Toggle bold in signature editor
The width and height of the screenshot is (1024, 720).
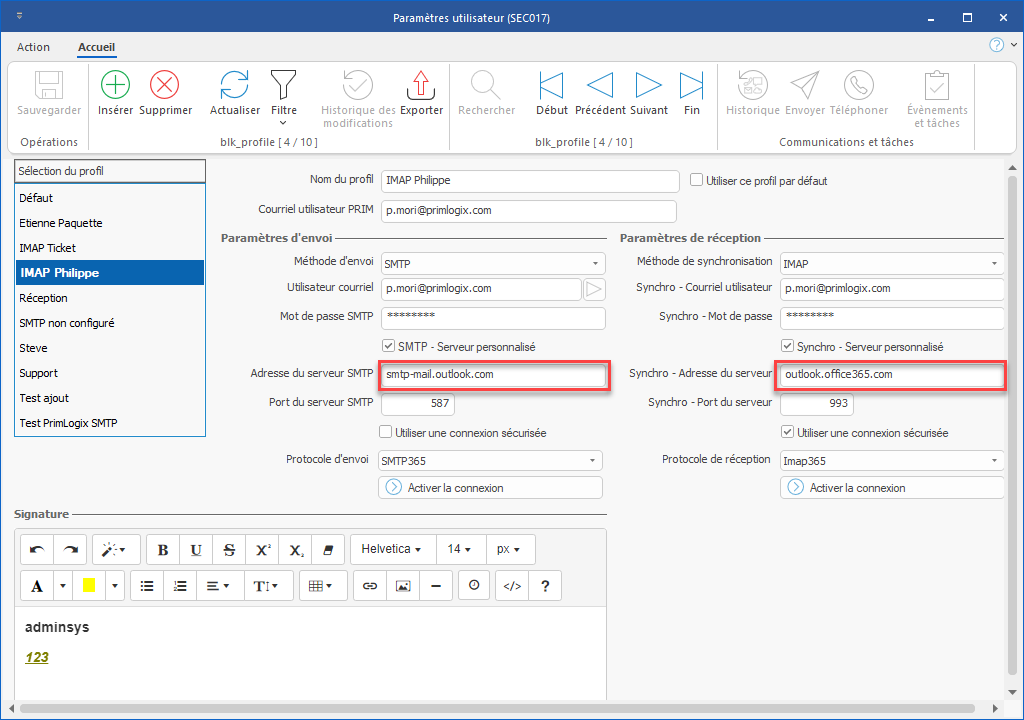coord(163,549)
